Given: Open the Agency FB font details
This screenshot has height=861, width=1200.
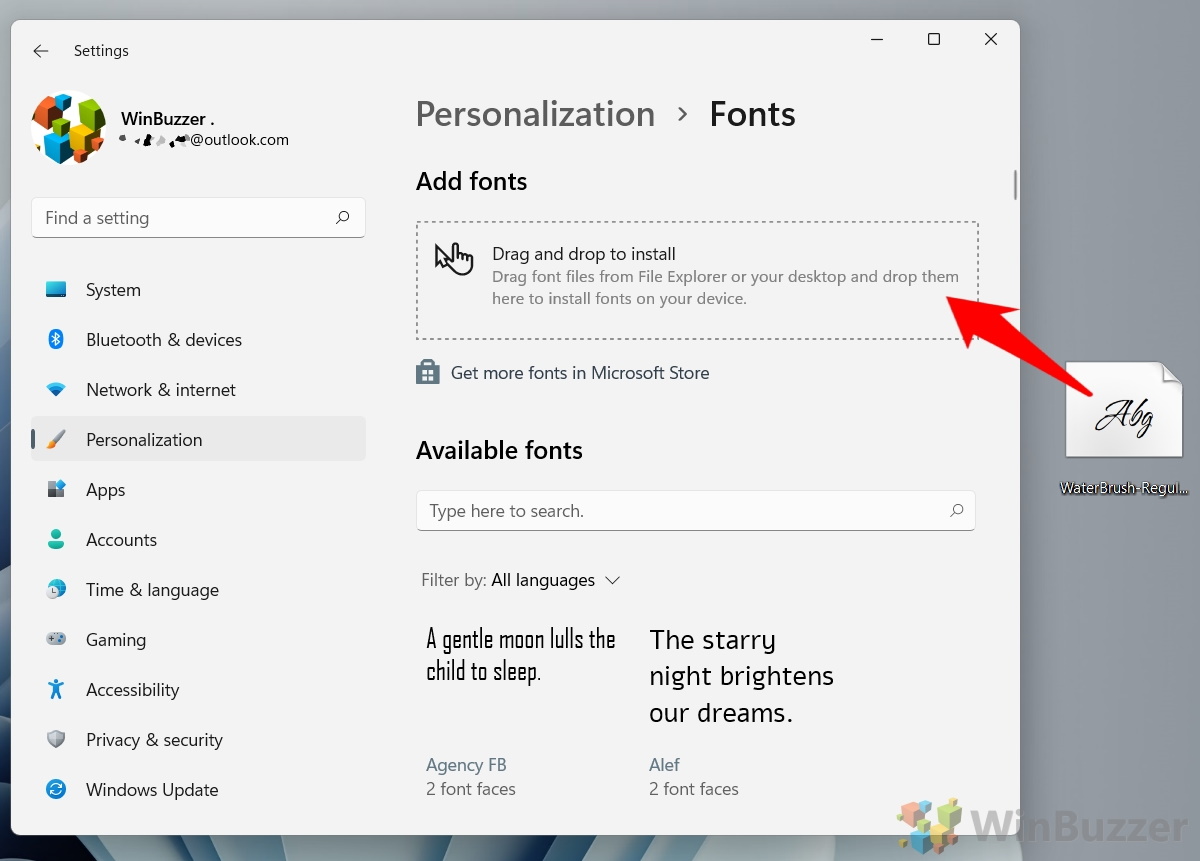Looking at the screenshot, I should pos(466,764).
